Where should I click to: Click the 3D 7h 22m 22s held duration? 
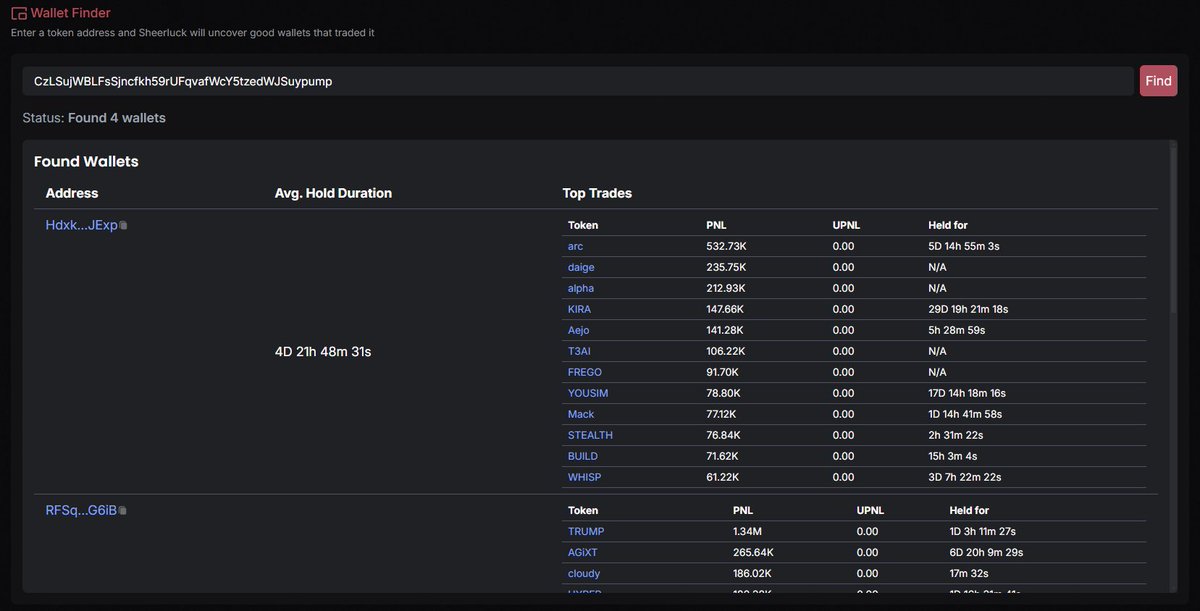pyautogui.click(x=965, y=477)
